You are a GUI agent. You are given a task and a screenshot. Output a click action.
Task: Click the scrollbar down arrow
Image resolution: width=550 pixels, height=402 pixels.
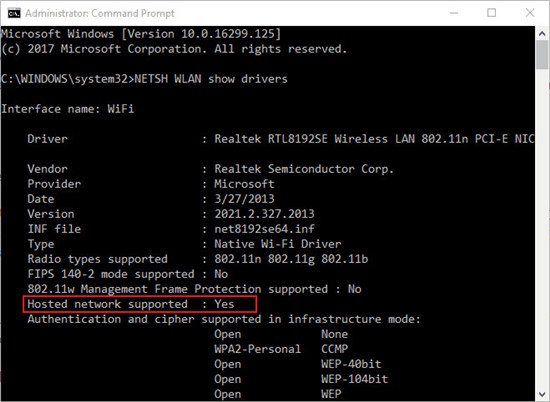pyautogui.click(x=542, y=394)
